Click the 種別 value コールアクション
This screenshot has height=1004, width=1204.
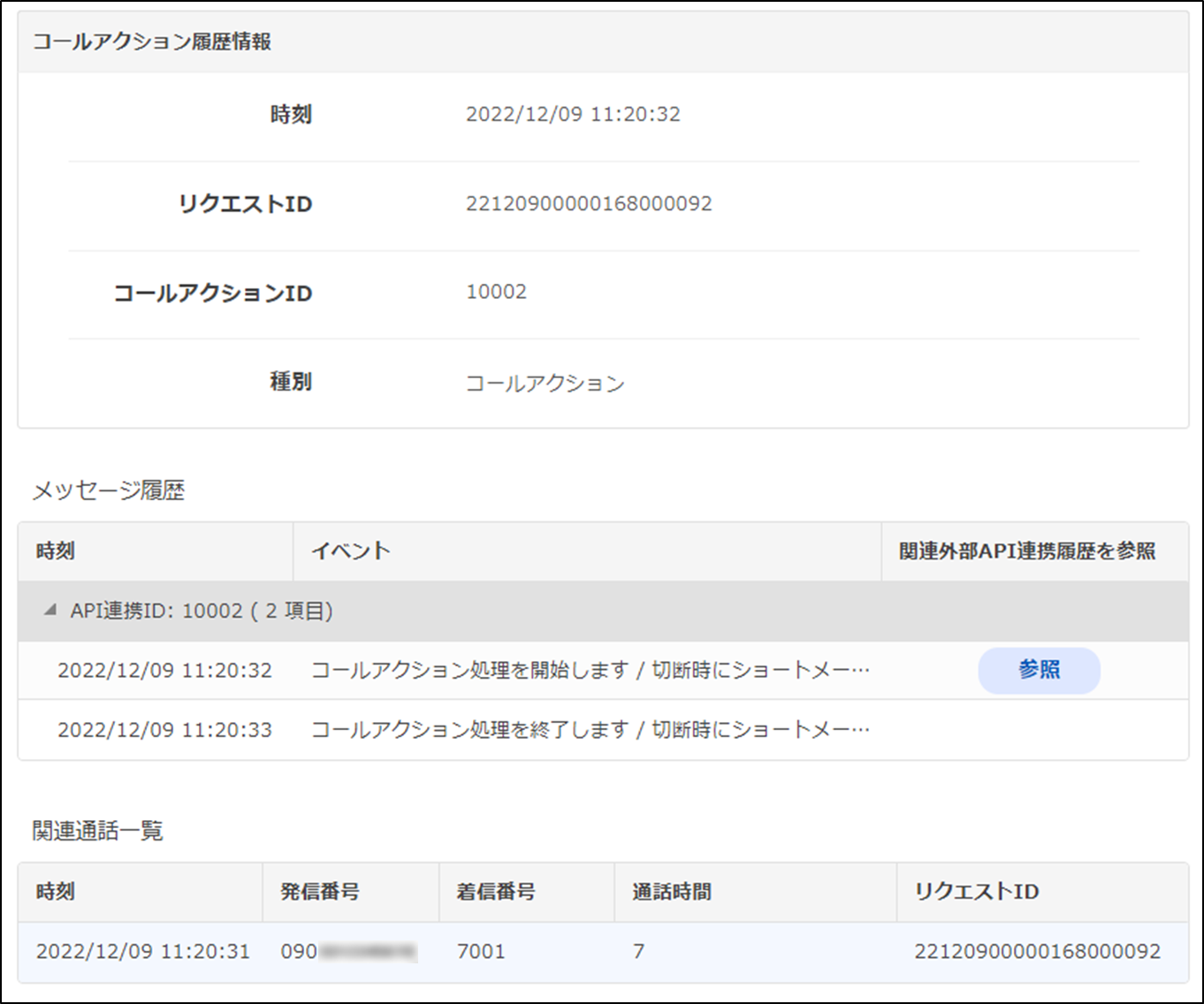[x=545, y=383]
